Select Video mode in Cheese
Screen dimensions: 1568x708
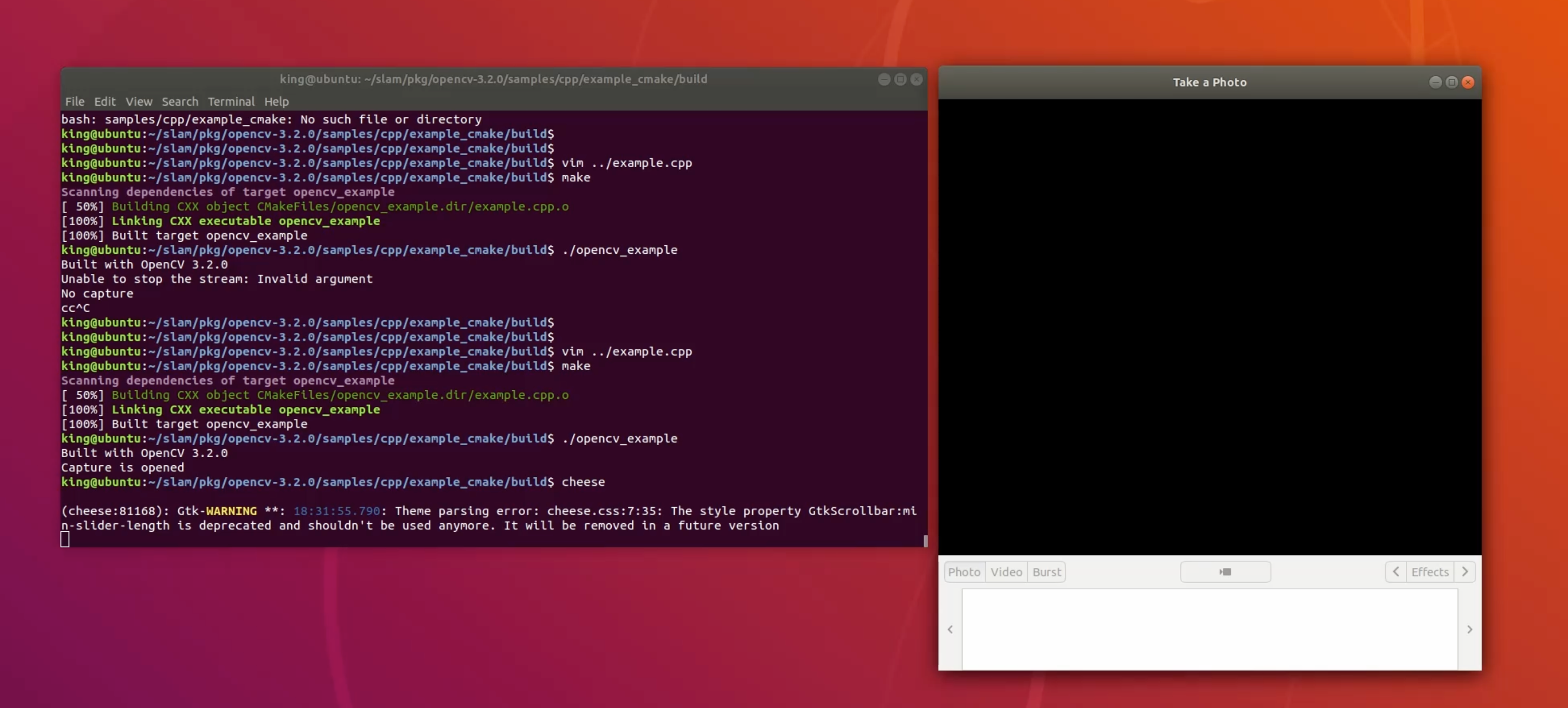(1006, 572)
